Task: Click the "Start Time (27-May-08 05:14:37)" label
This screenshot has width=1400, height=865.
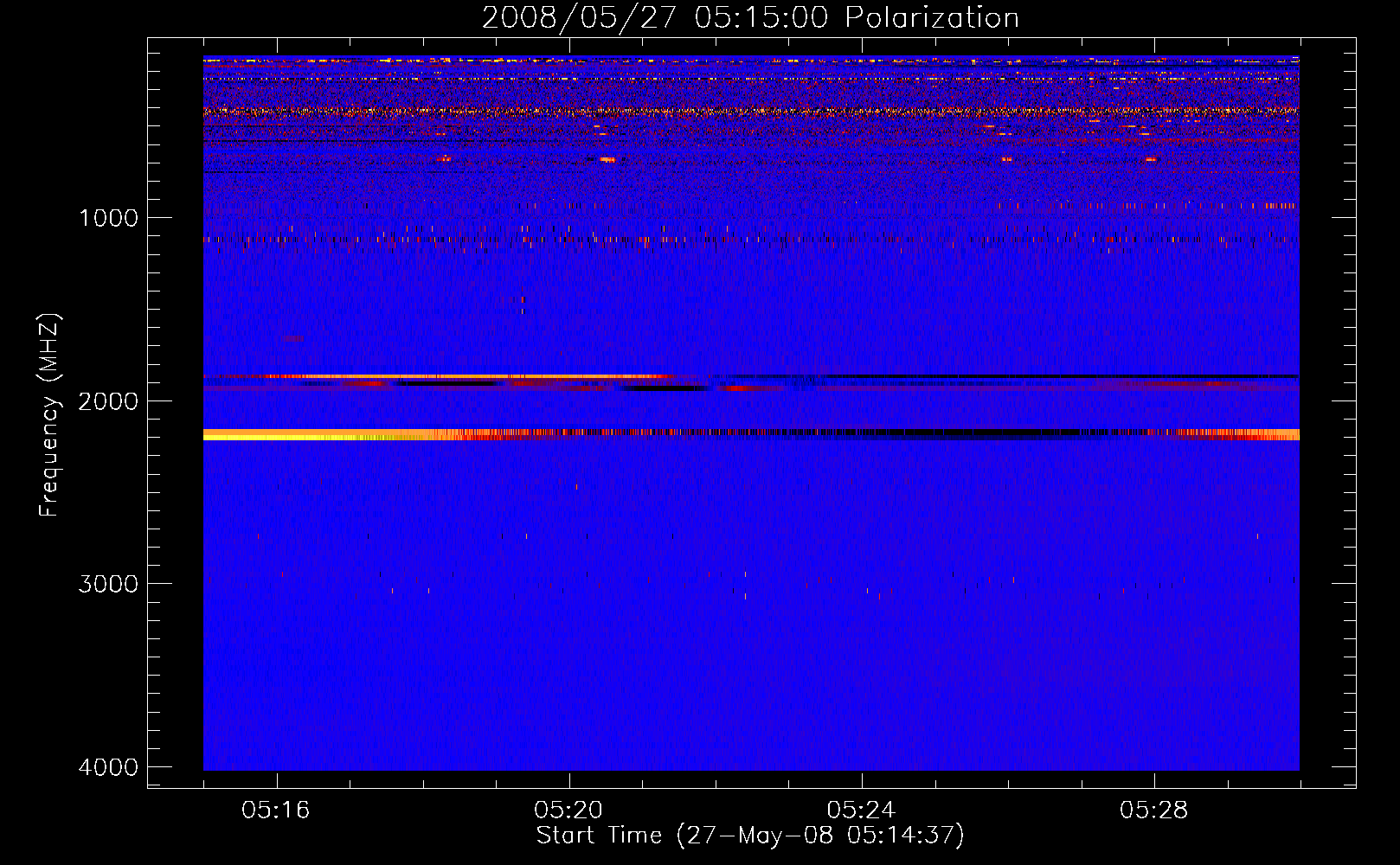Action: tap(749, 836)
